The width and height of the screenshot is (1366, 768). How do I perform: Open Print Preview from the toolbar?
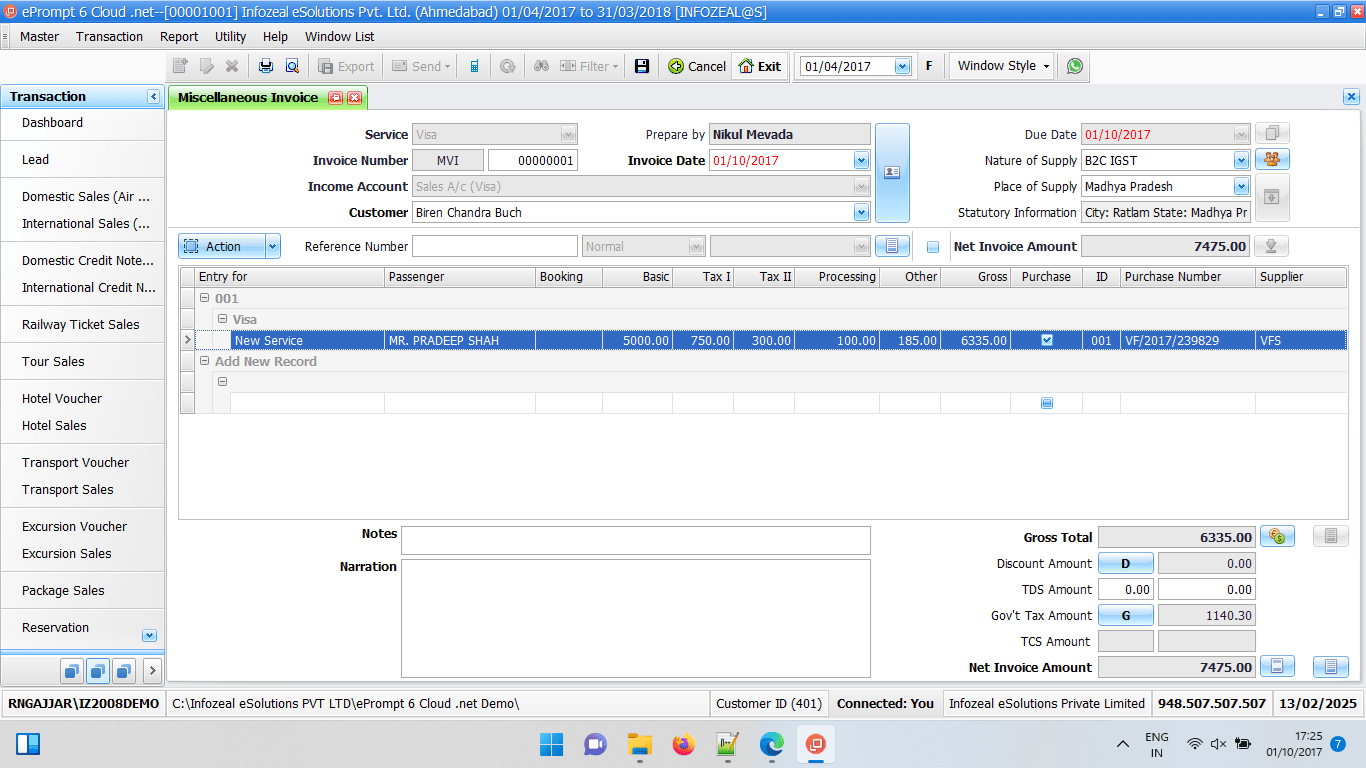pyautogui.click(x=292, y=66)
